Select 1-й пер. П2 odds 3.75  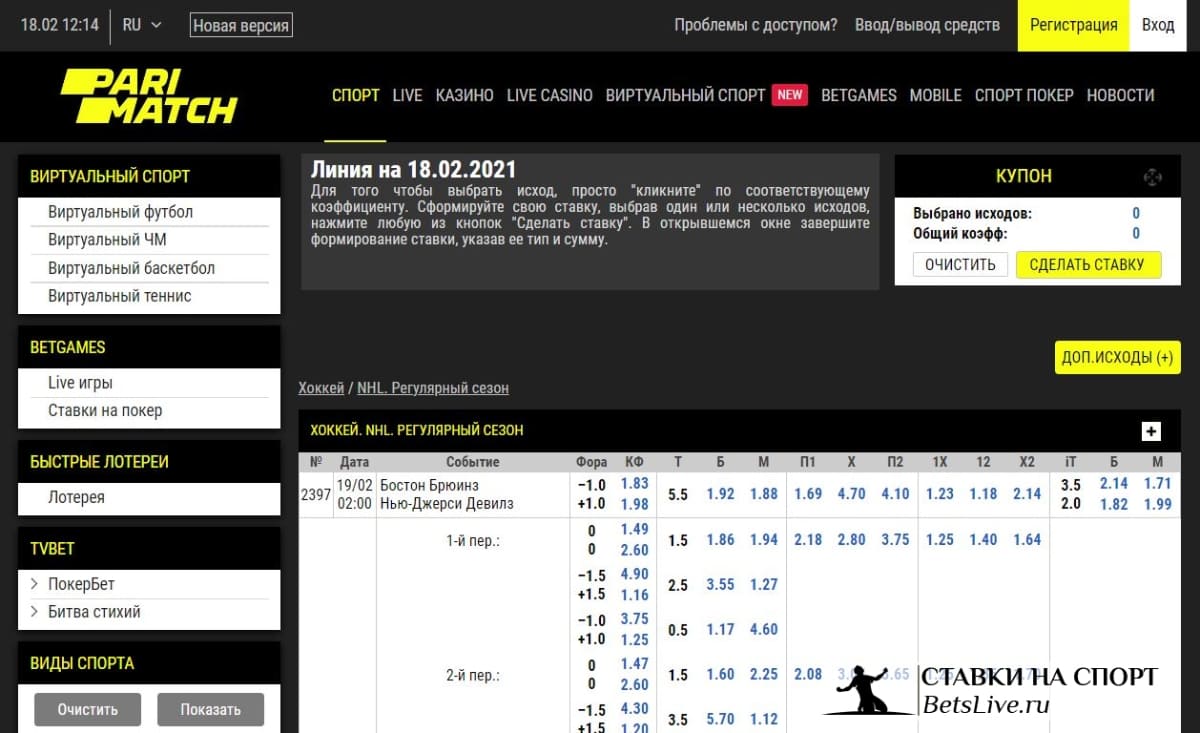click(x=895, y=540)
